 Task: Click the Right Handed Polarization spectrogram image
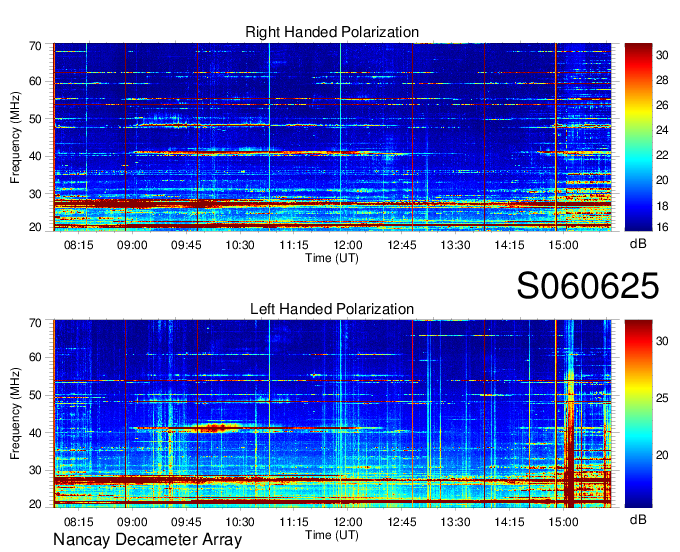point(332,137)
